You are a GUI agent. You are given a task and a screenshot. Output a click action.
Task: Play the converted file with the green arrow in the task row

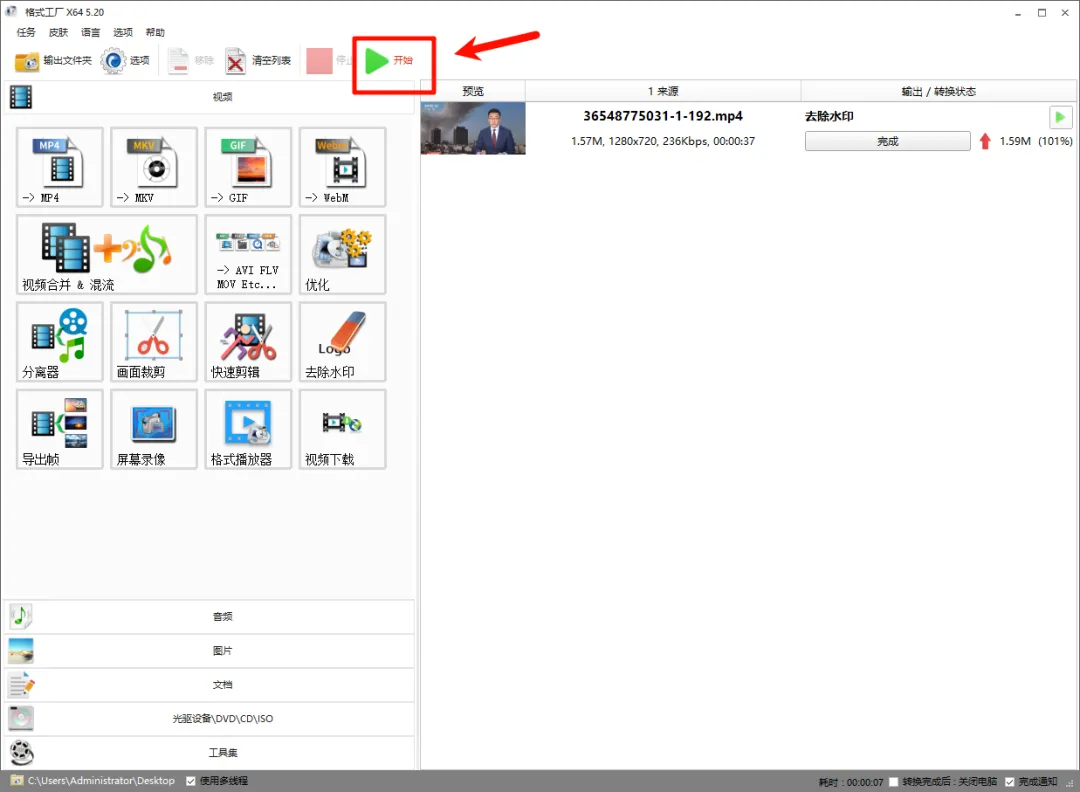coord(1060,117)
